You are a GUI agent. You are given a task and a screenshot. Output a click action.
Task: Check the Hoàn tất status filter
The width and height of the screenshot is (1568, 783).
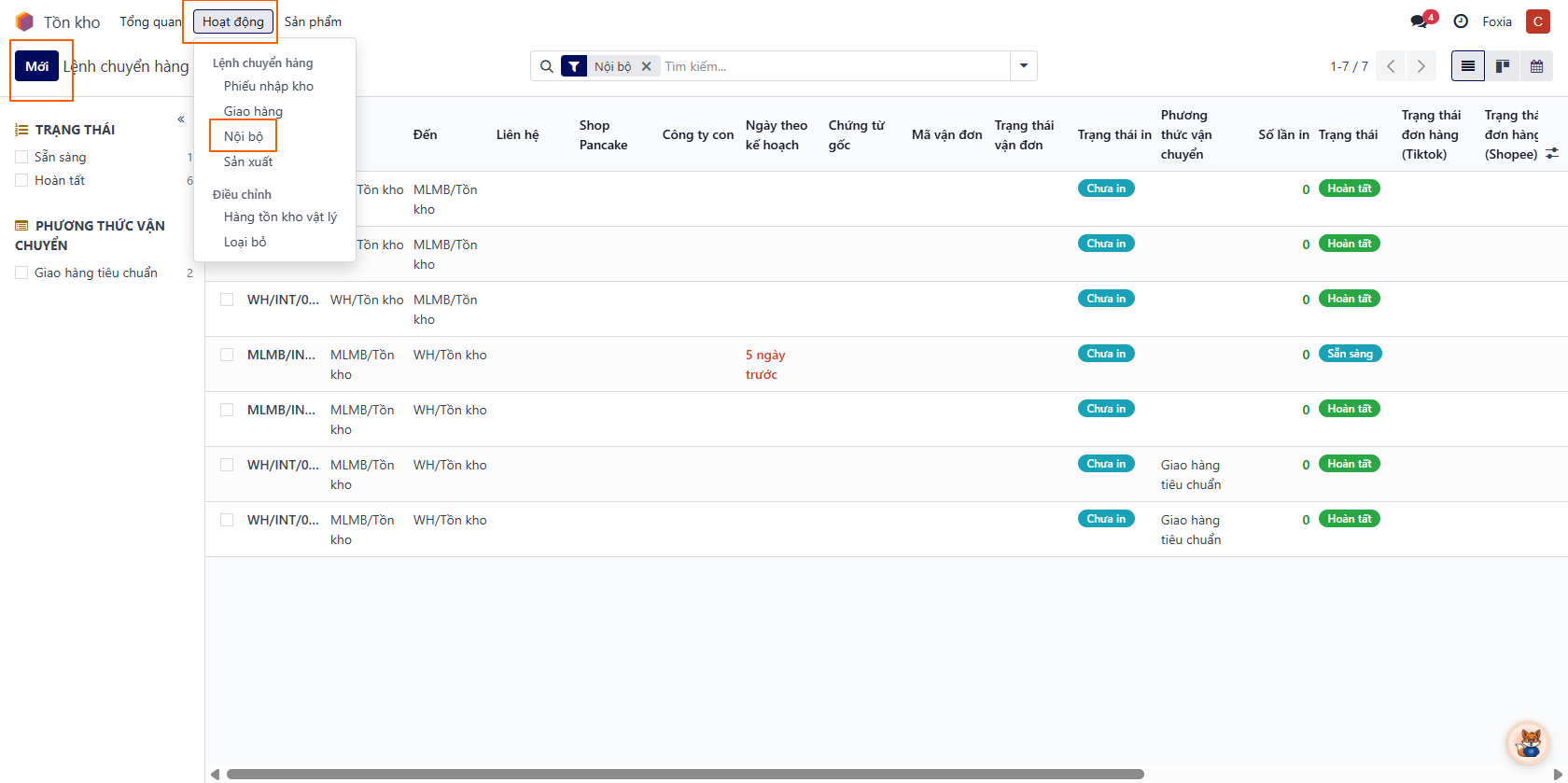tap(21, 180)
